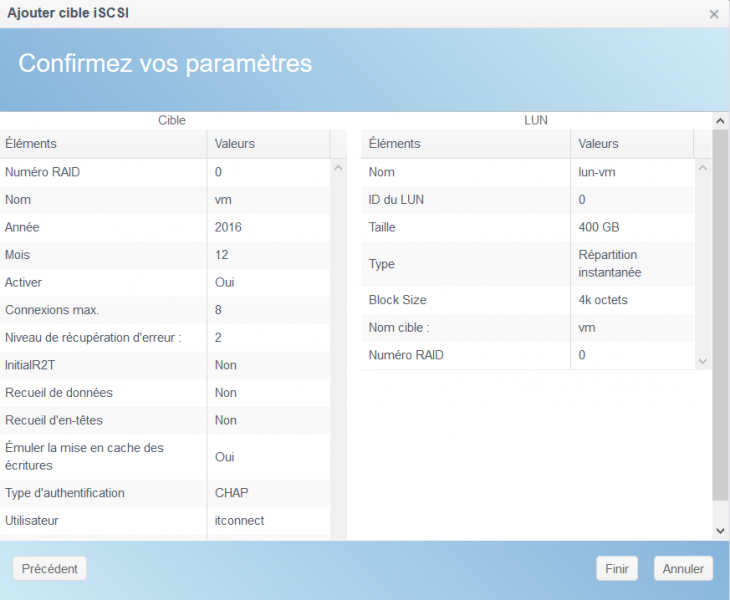730x600 pixels.
Task: Select the ID du LUN row
Action: (465, 199)
